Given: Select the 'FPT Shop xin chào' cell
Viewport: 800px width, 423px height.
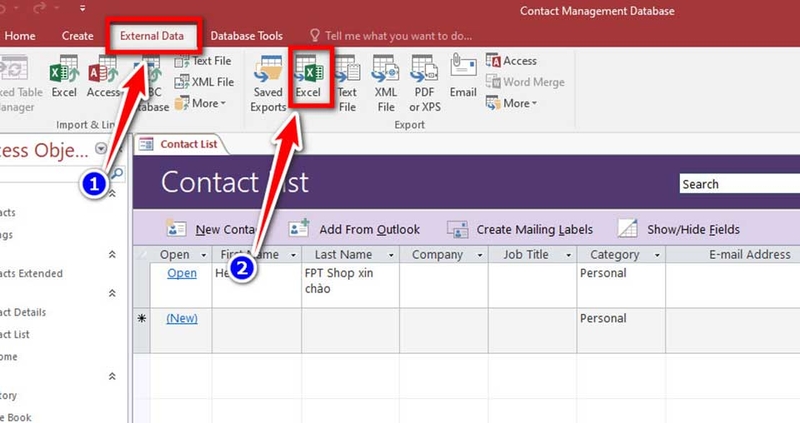Looking at the screenshot, I should point(350,285).
